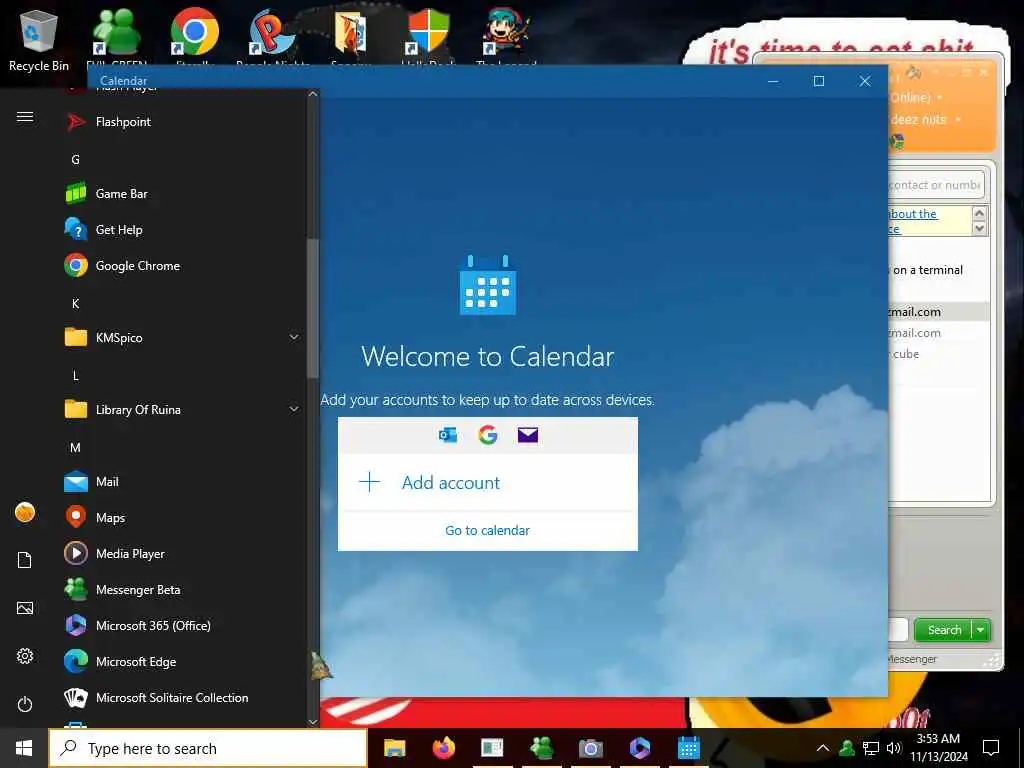The width and height of the screenshot is (1024, 768).
Task: Open the 'deez nuts' personal message dropdown
Action: point(958,120)
